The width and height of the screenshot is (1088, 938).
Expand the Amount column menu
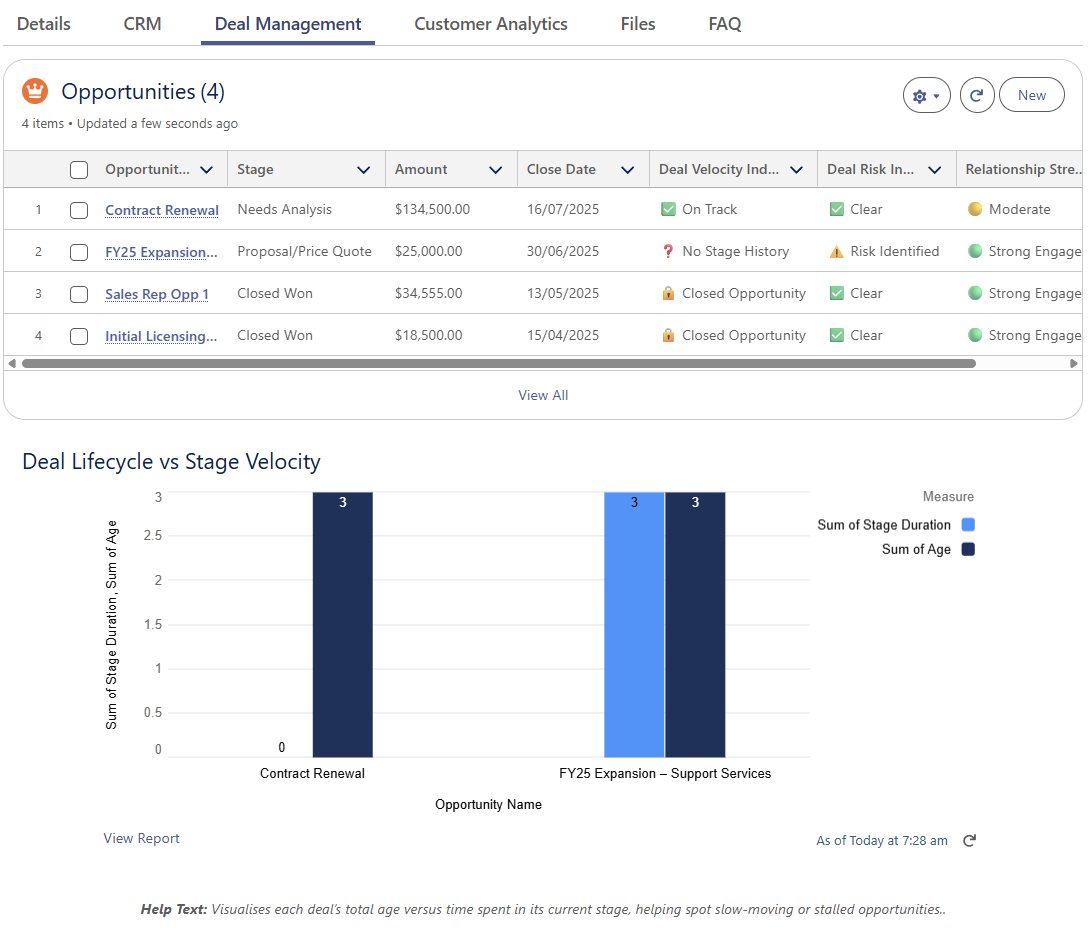pos(495,170)
